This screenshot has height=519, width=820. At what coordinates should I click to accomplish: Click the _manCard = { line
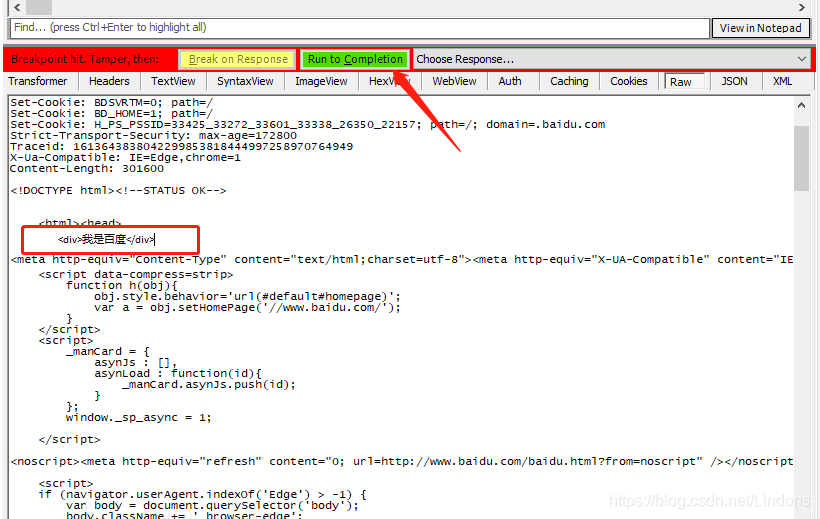[108, 352]
